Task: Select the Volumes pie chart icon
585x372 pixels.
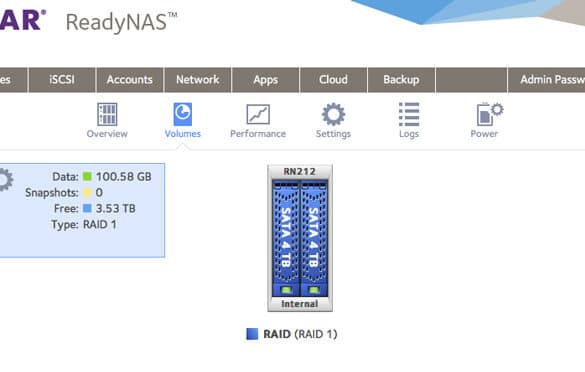Action: tap(182, 114)
